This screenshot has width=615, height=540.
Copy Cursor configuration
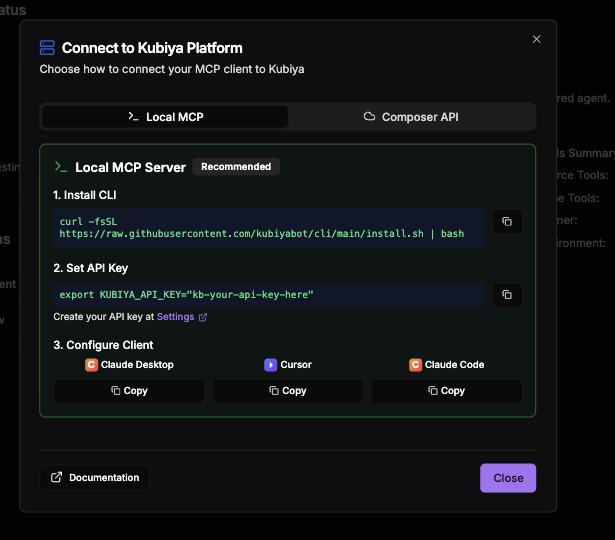(288, 391)
